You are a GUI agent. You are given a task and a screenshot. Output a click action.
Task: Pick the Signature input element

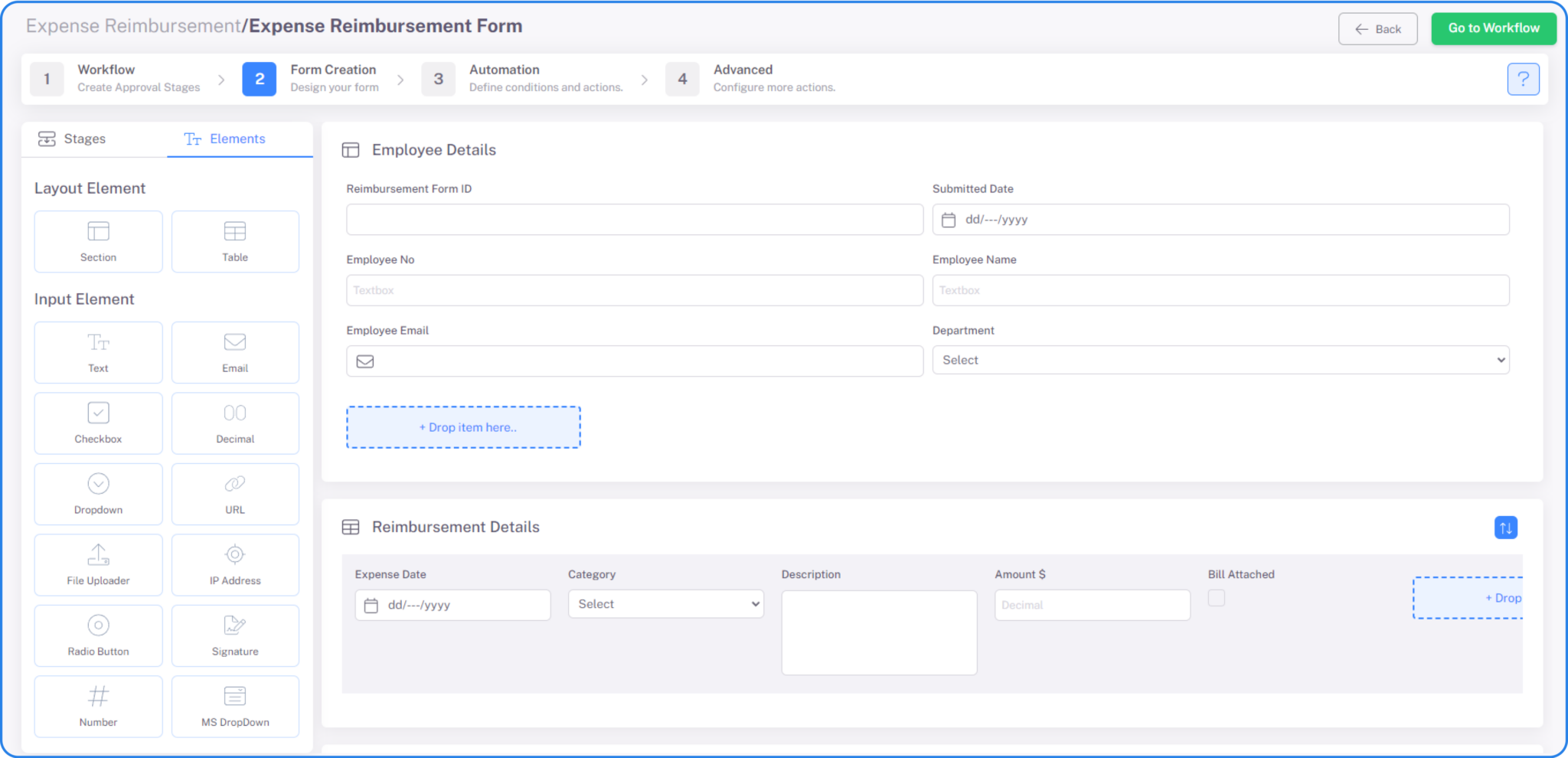coord(234,635)
